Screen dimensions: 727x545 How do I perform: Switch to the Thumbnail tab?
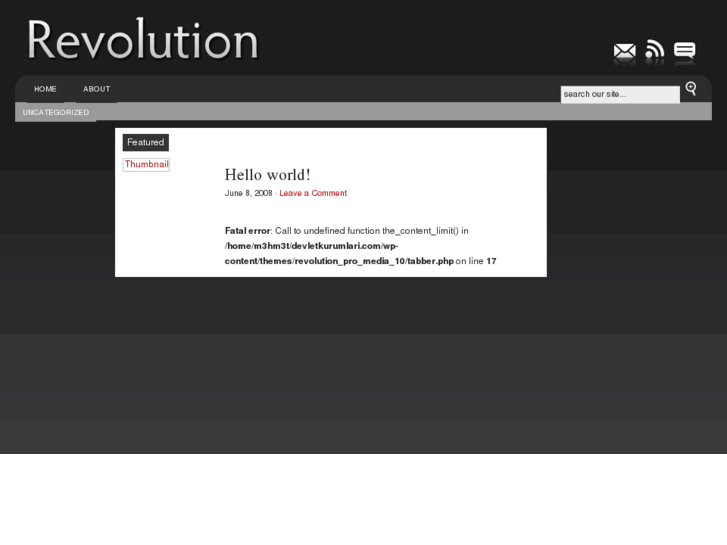click(146, 165)
